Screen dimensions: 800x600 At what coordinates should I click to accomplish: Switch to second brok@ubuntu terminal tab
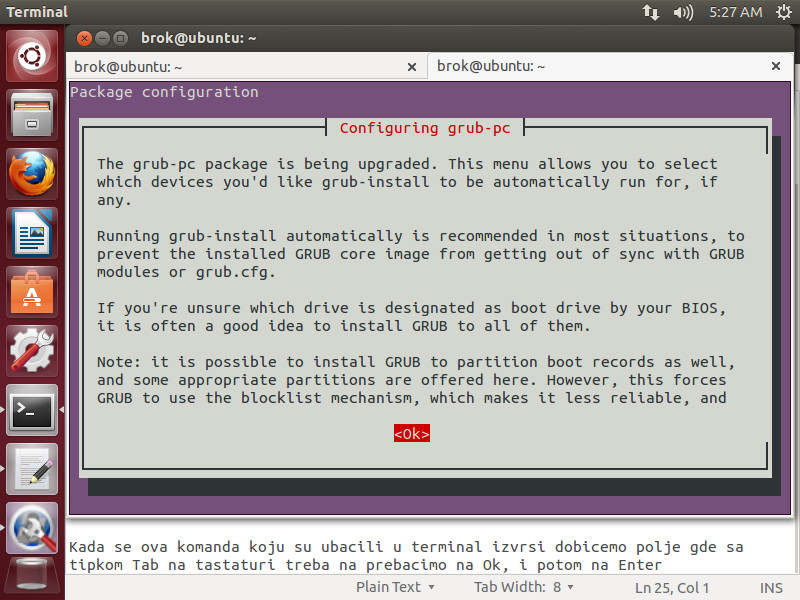pos(609,66)
